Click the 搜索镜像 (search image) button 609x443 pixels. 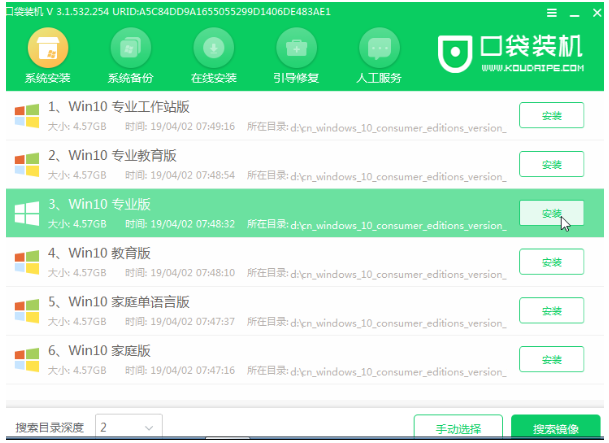tap(556, 428)
